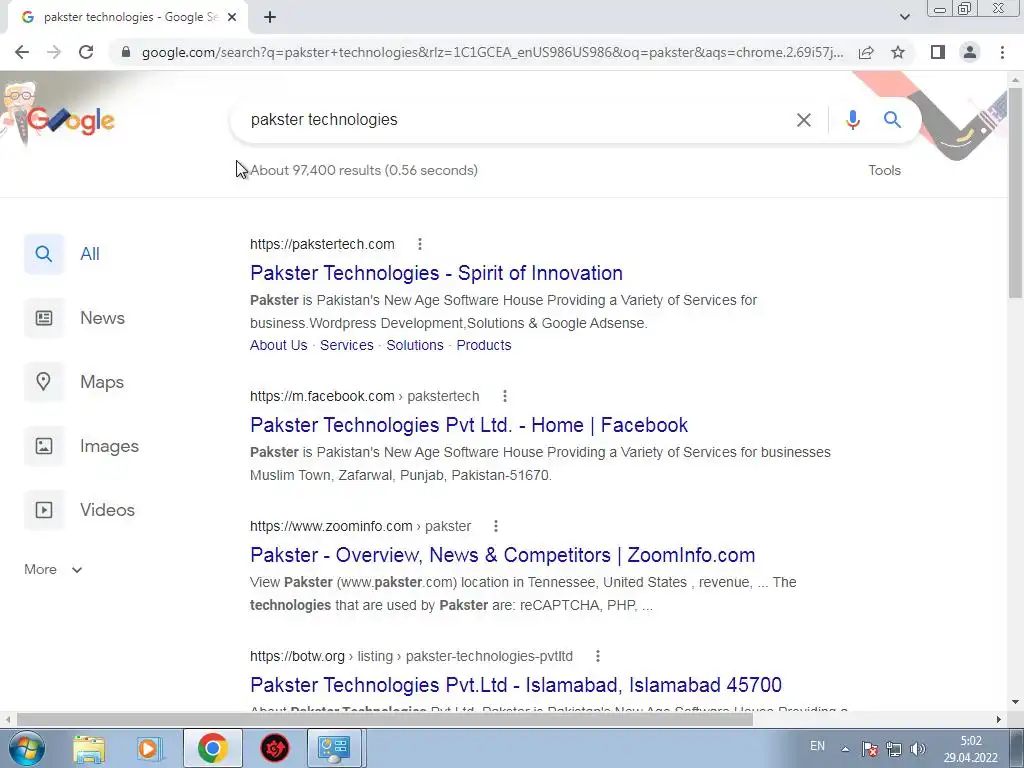Open Pakster Technologies Pvt.Ltd Islamabad result
The height and width of the screenshot is (768, 1024).
point(516,685)
